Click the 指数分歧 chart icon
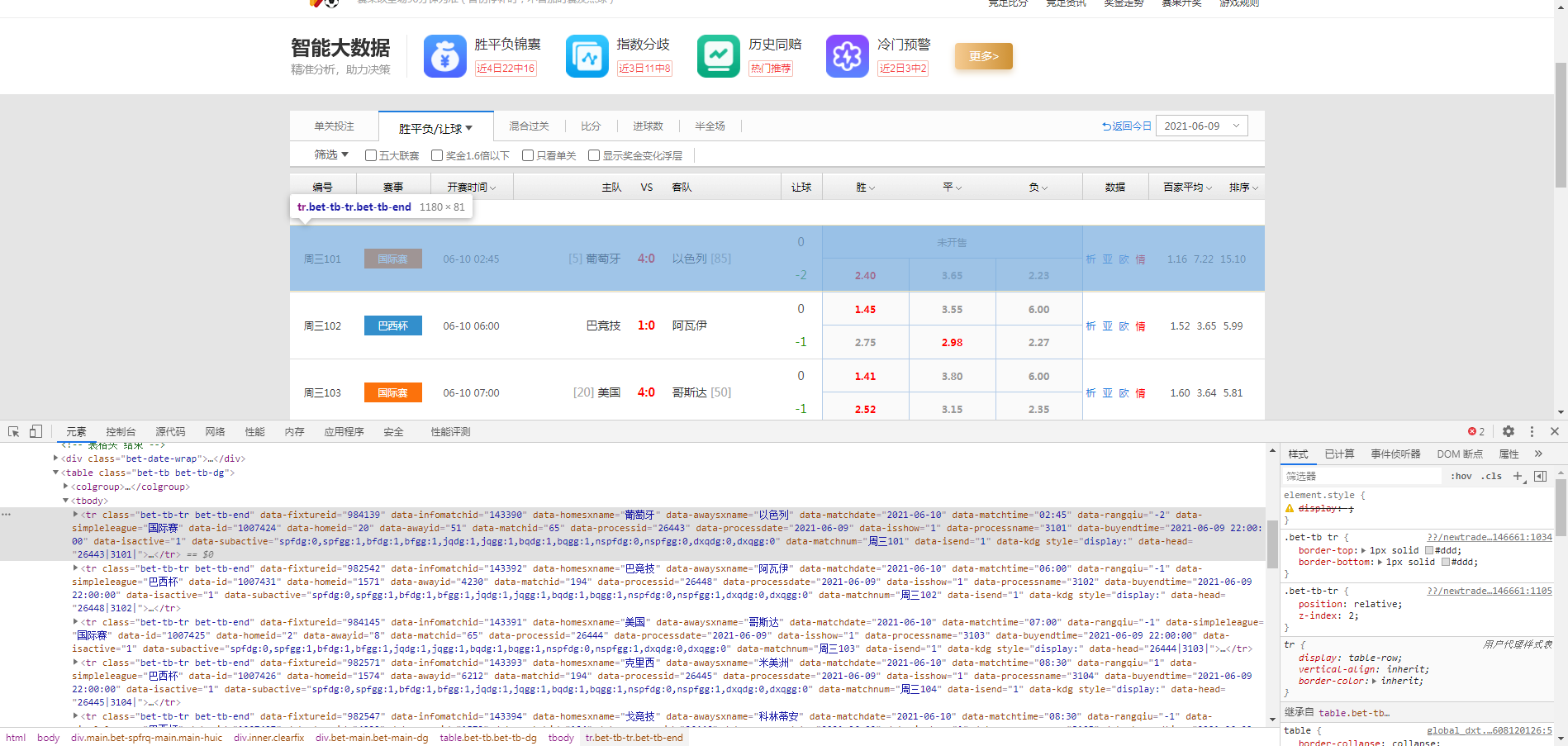Viewport: 1568px width, 746px height. click(x=587, y=56)
